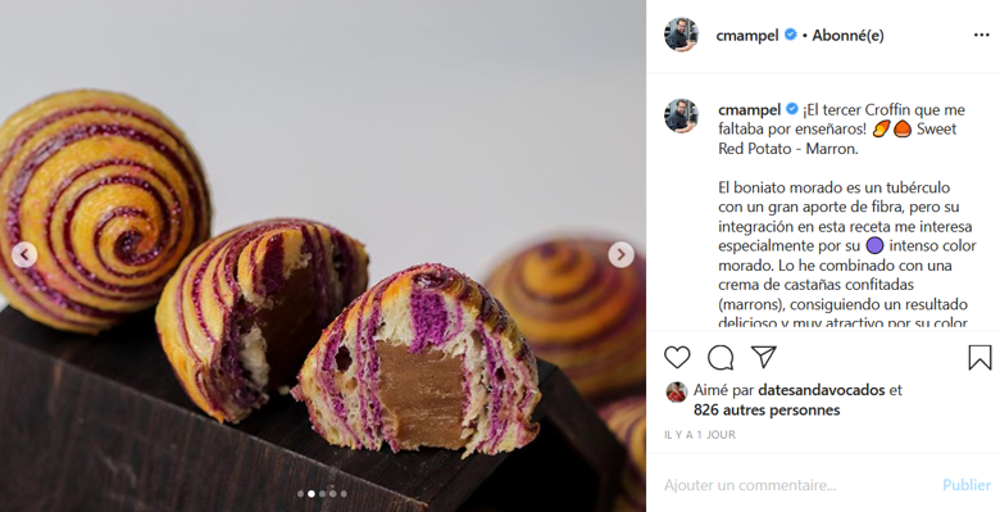Image resolution: width=1000 pixels, height=512 pixels.
Task: Save post with the bookmark icon
Action: (x=980, y=358)
